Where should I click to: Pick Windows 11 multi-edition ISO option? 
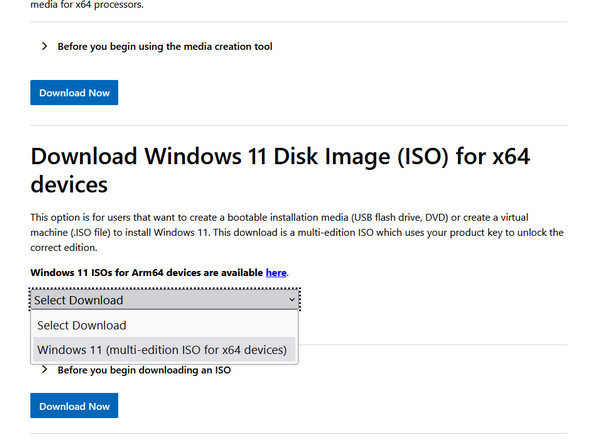(x=162, y=350)
